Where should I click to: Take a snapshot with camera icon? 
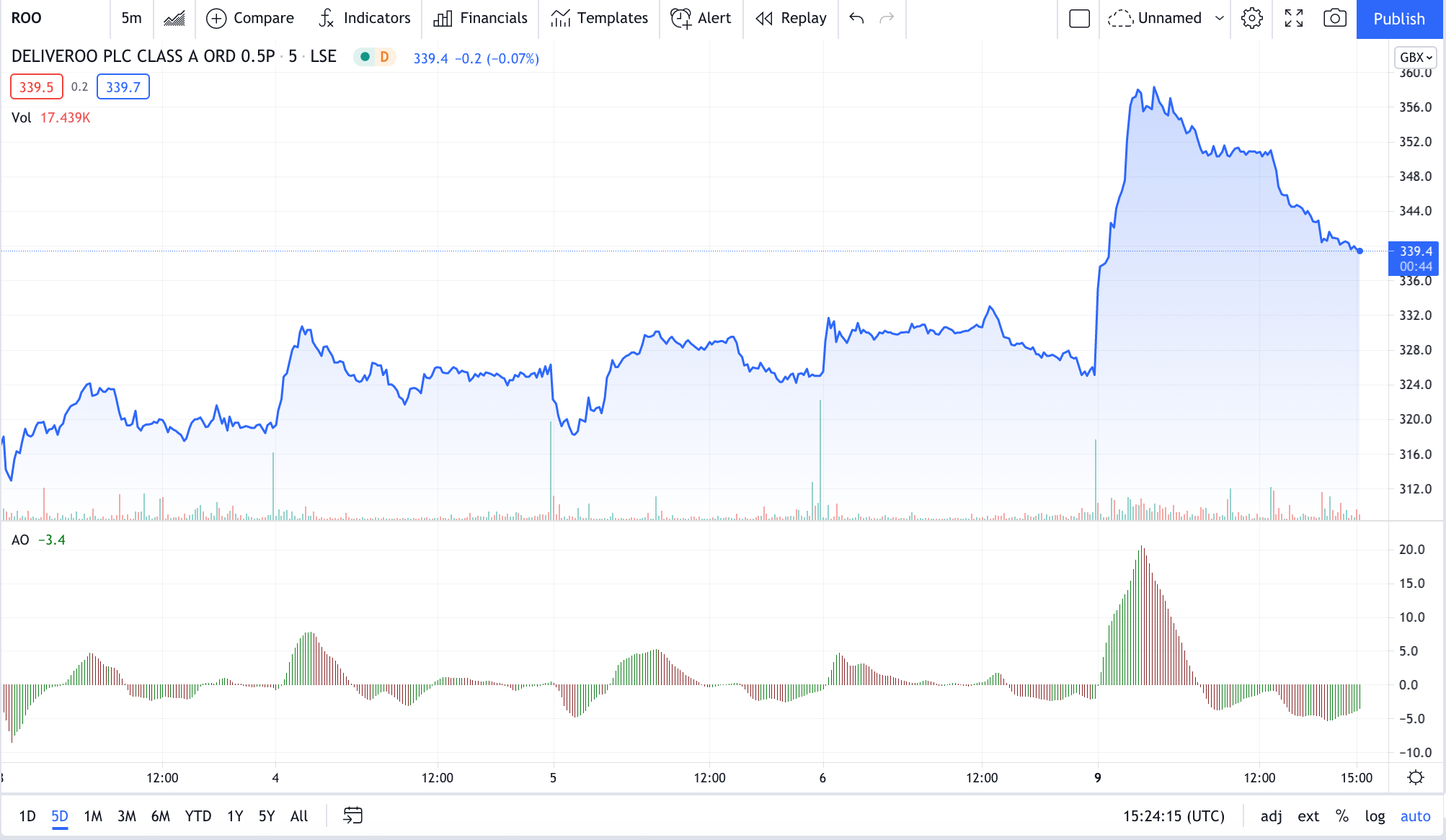pyautogui.click(x=1334, y=18)
